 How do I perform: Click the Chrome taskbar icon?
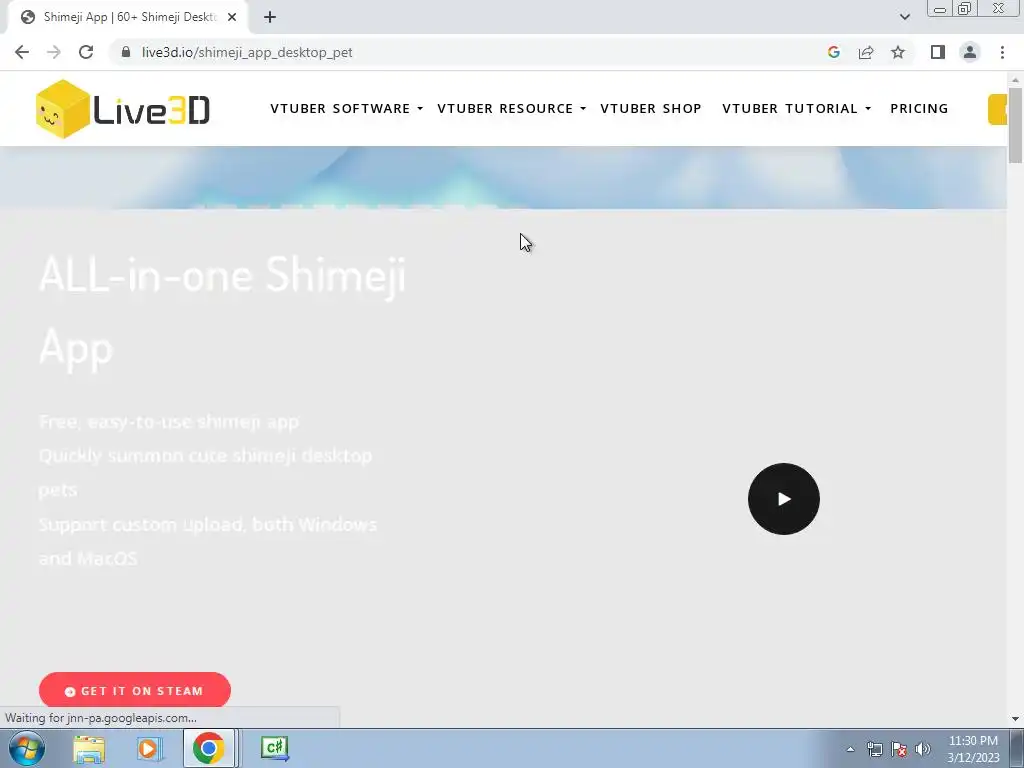click(x=209, y=748)
